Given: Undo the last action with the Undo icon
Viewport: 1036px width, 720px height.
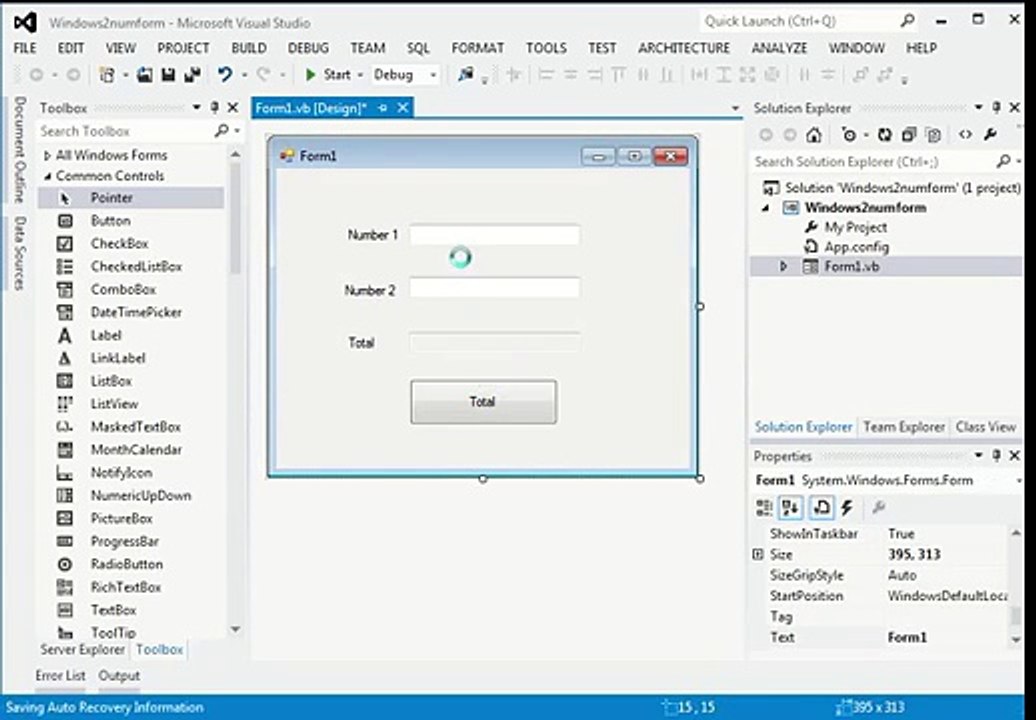Looking at the screenshot, I should 225,75.
